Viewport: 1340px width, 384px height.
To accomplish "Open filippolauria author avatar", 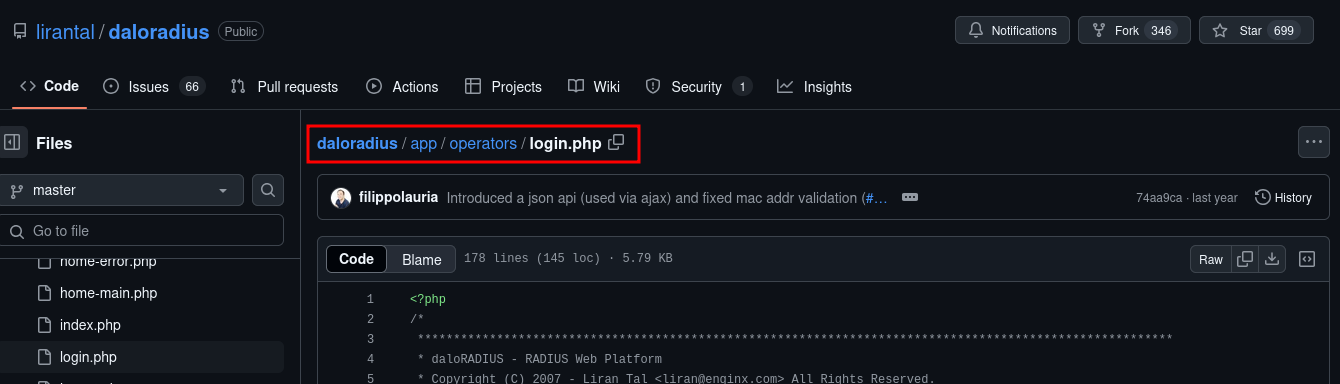I will pos(341,198).
